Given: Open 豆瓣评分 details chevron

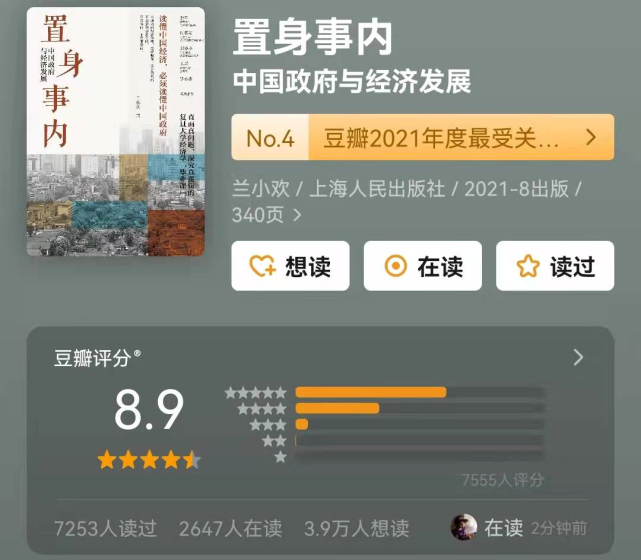Looking at the screenshot, I should (x=578, y=357).
